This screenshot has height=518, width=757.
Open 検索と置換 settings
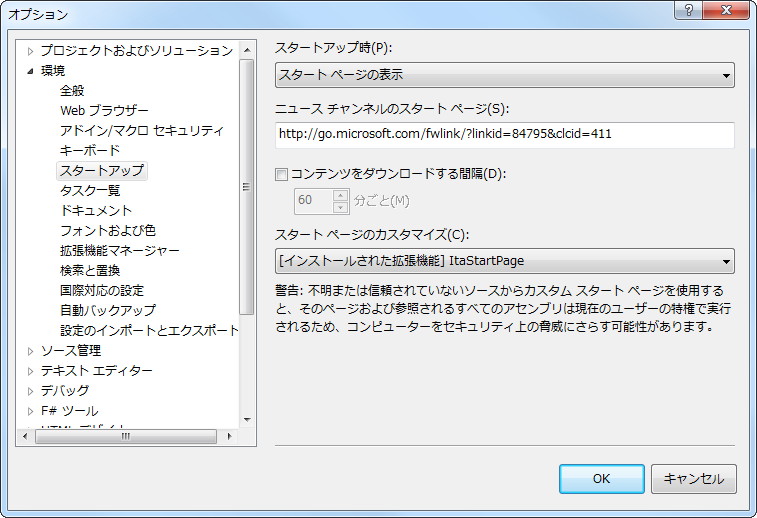pyautogui.click(x=90, y=270)
